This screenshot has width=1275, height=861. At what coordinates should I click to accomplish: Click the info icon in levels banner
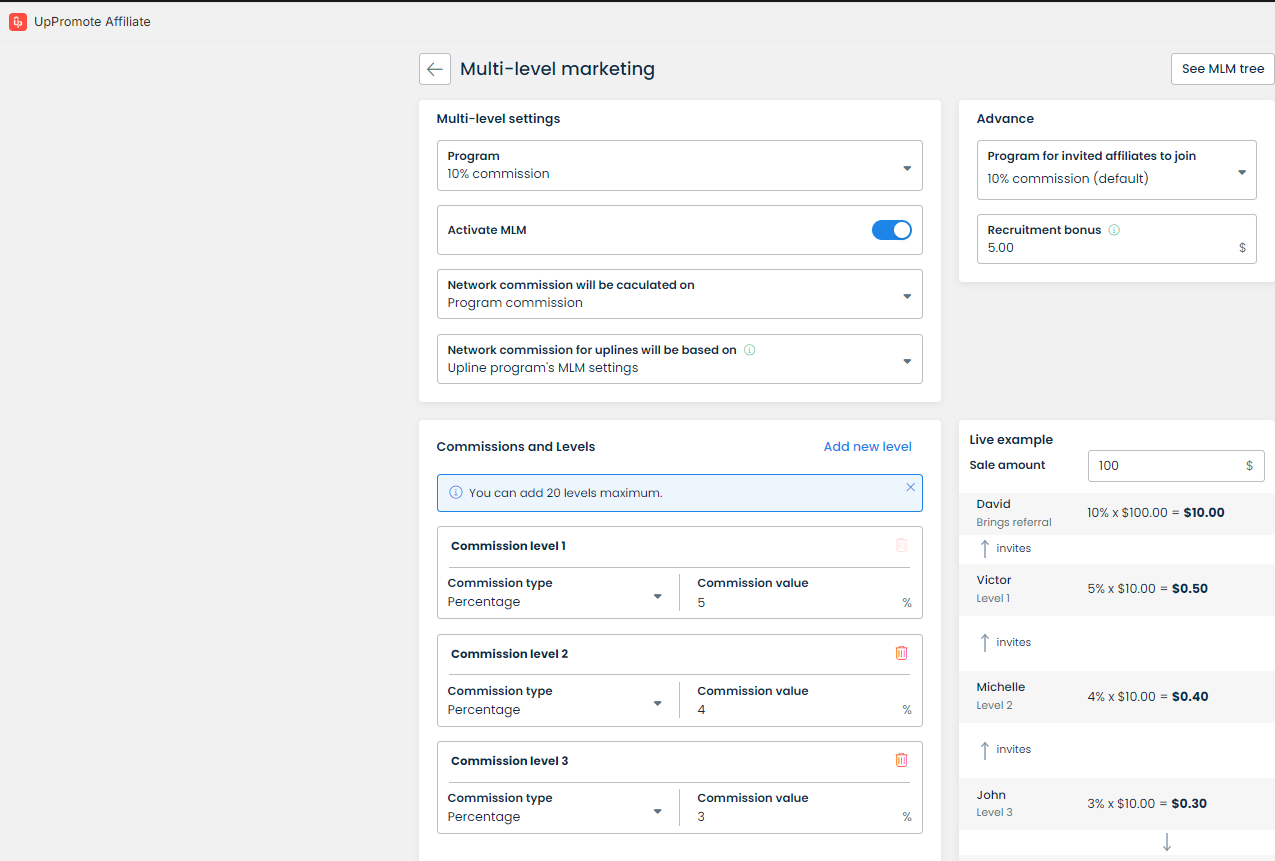456,493
